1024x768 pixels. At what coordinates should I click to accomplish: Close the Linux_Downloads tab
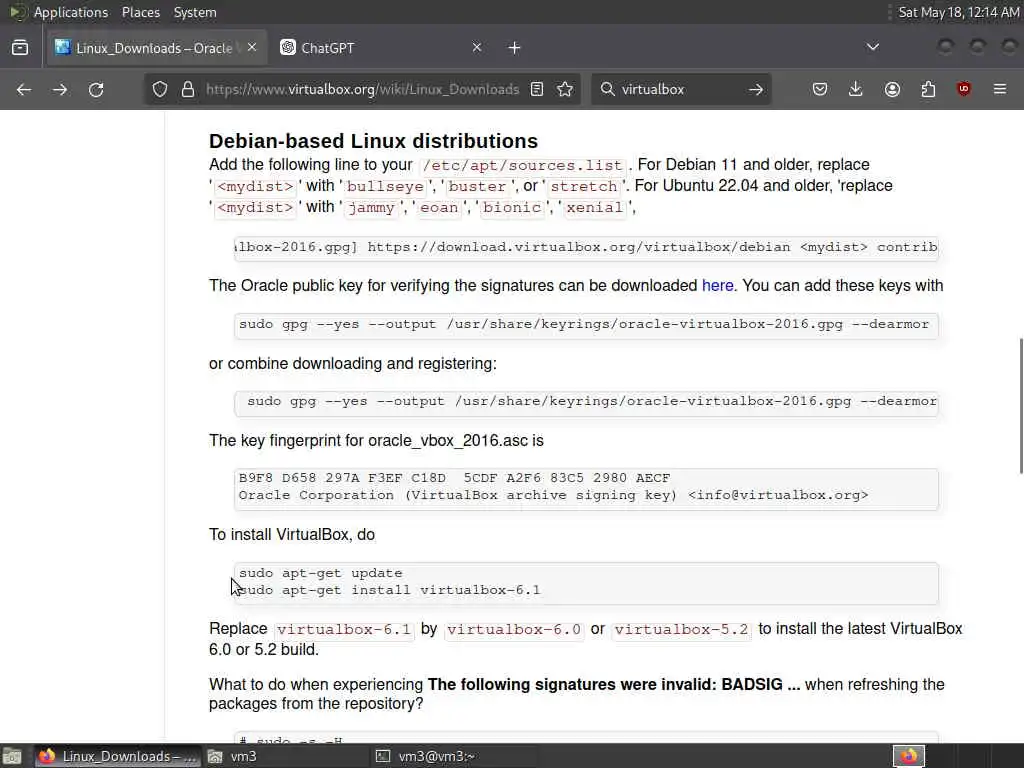252,48
